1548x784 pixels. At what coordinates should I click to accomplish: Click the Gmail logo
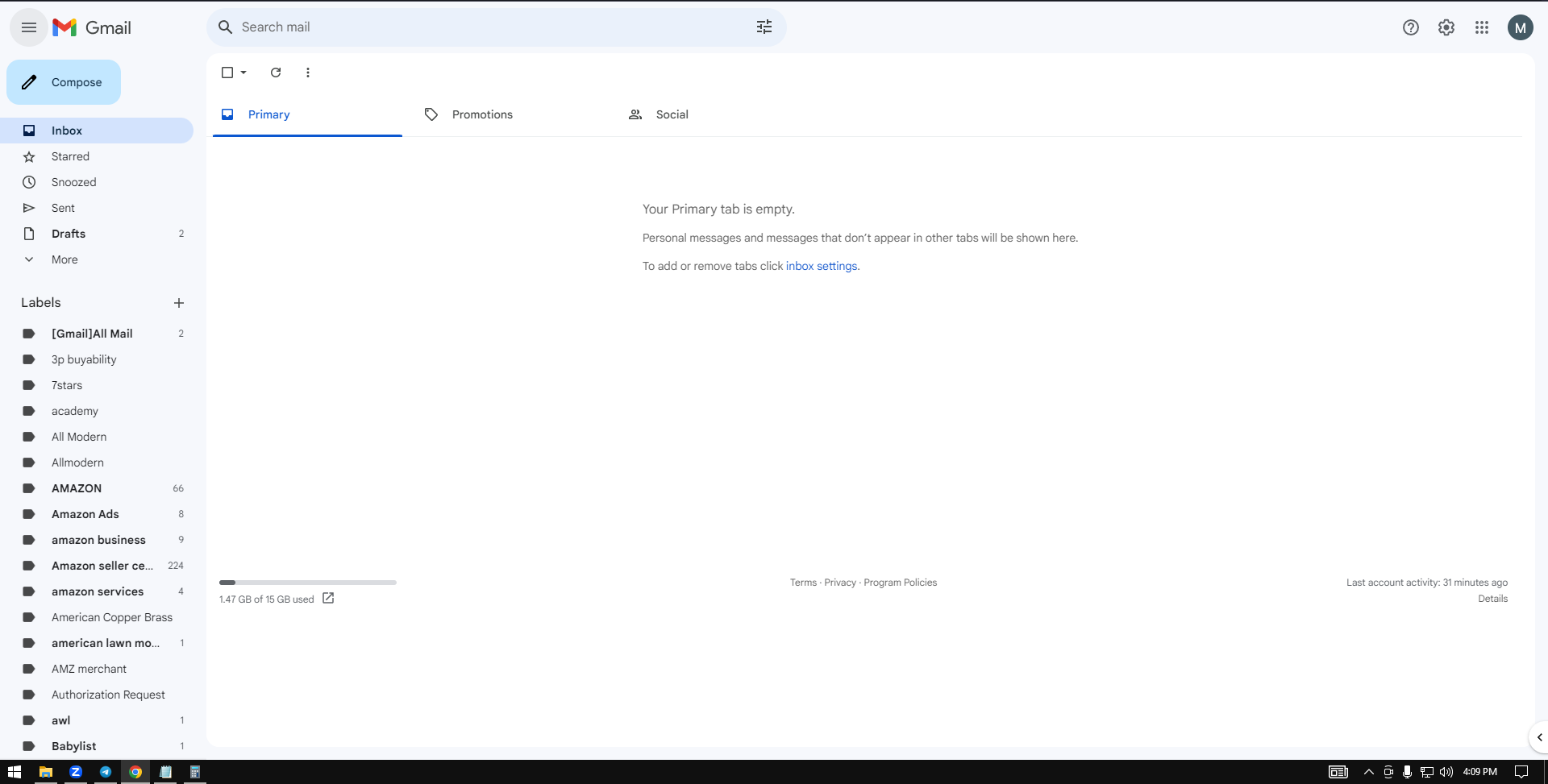(92, 27)
